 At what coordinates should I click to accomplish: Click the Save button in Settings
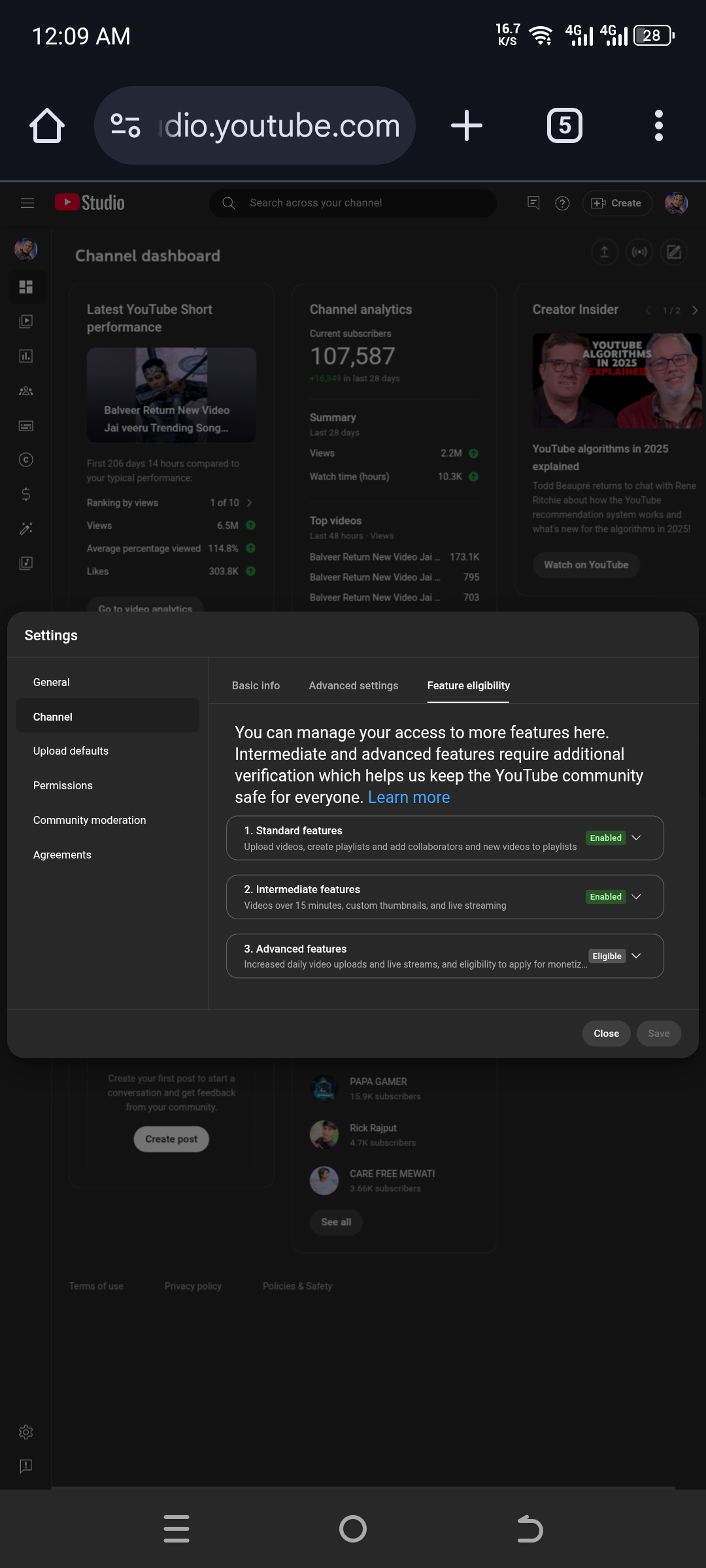coord(659,1034)
